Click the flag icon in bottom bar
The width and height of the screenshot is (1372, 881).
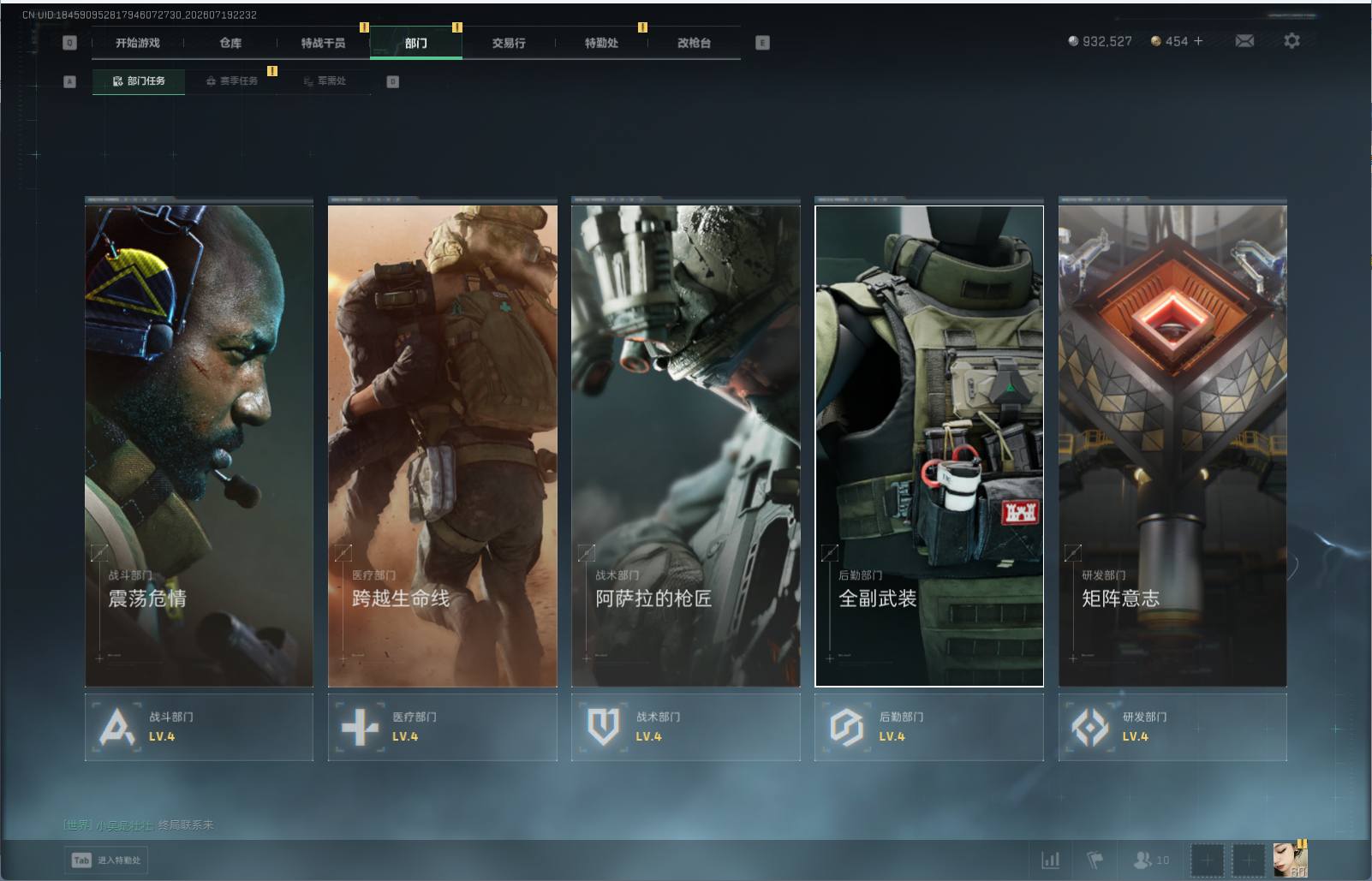(1095, 860)
